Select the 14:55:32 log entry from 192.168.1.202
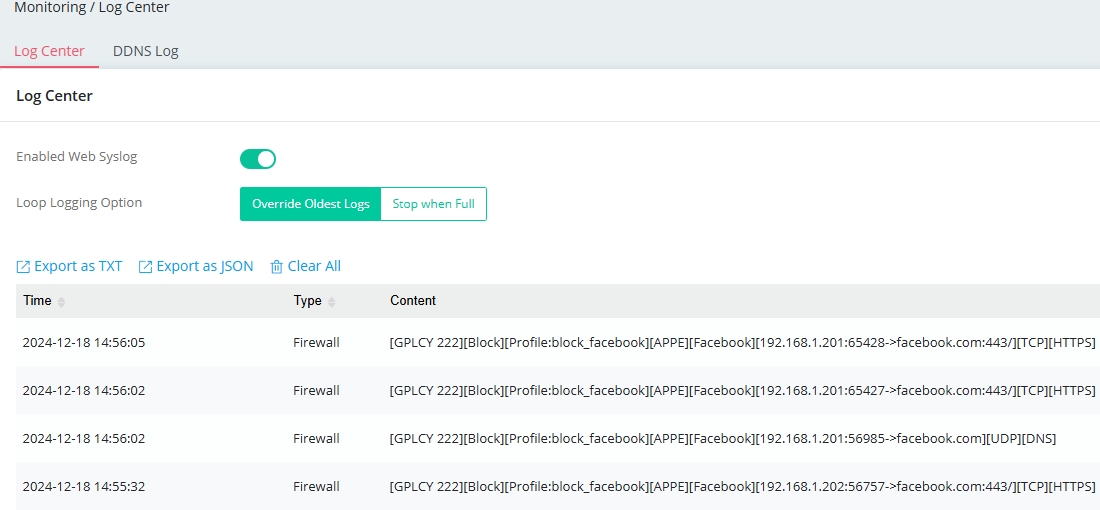Viewport: 1100px width, 510px height. click(558, 486)
